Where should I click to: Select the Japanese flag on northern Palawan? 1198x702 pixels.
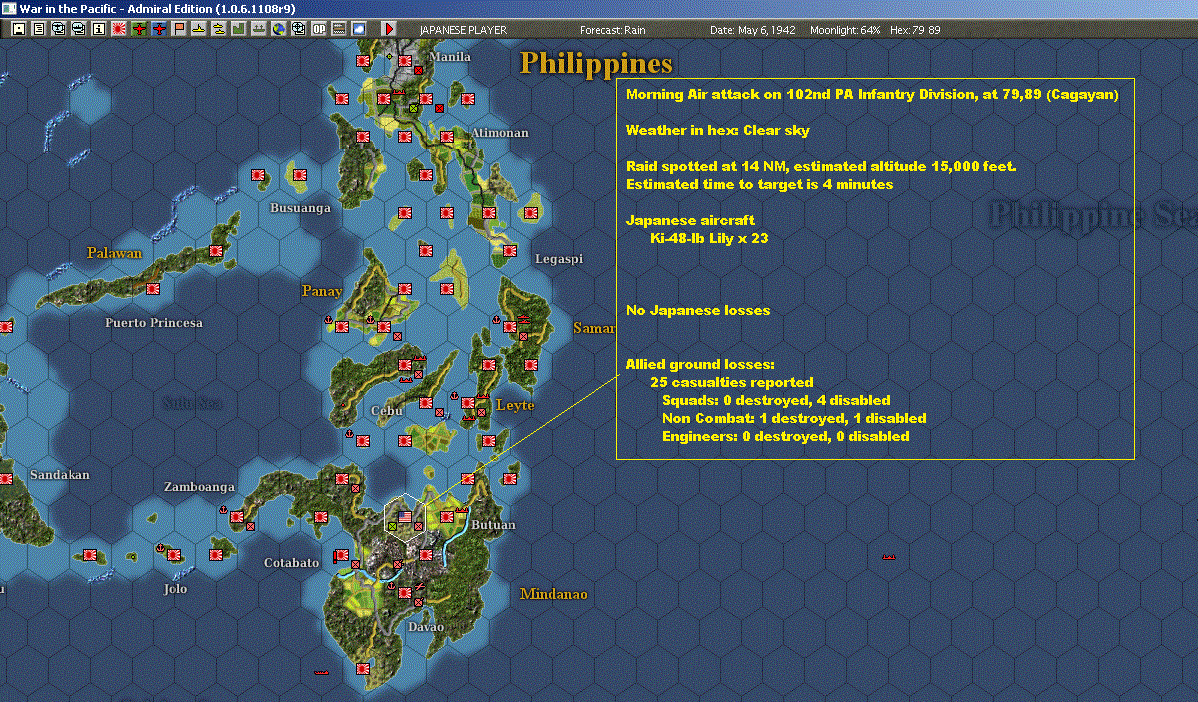pyautogui.click(x=216, y=251)
